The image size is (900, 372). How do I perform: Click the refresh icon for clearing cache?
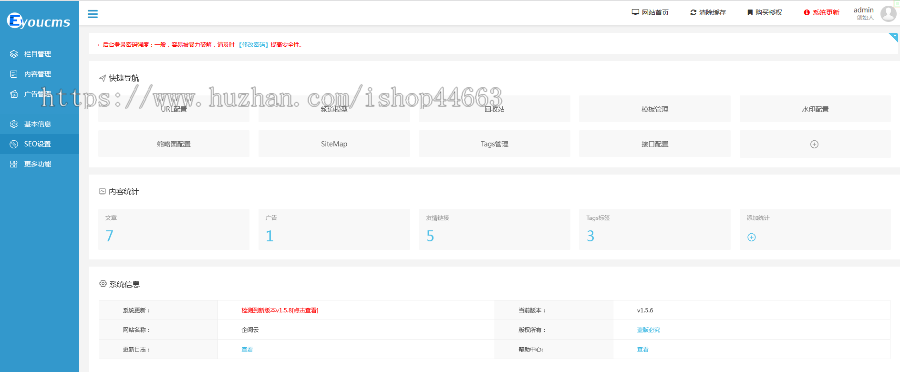(693, 12)
